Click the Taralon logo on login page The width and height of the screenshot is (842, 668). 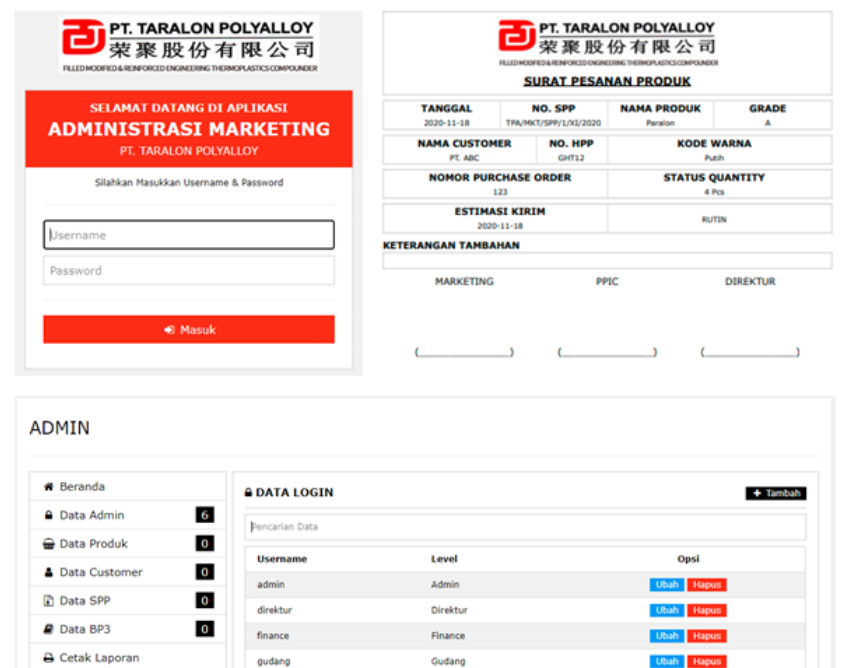coord(188,45)
